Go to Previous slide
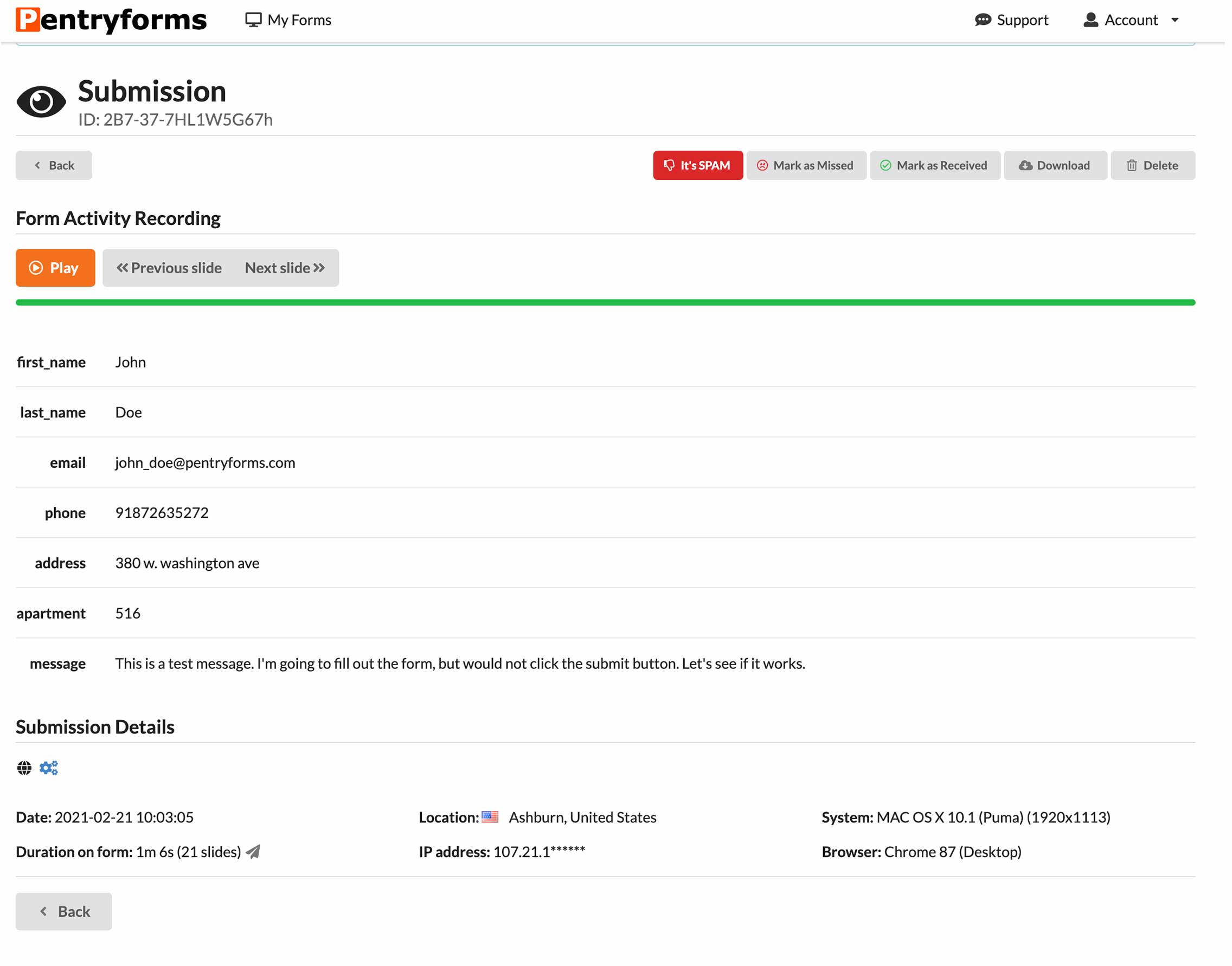The width and height of the screenshot is (1232, 966). click(169, 268)
